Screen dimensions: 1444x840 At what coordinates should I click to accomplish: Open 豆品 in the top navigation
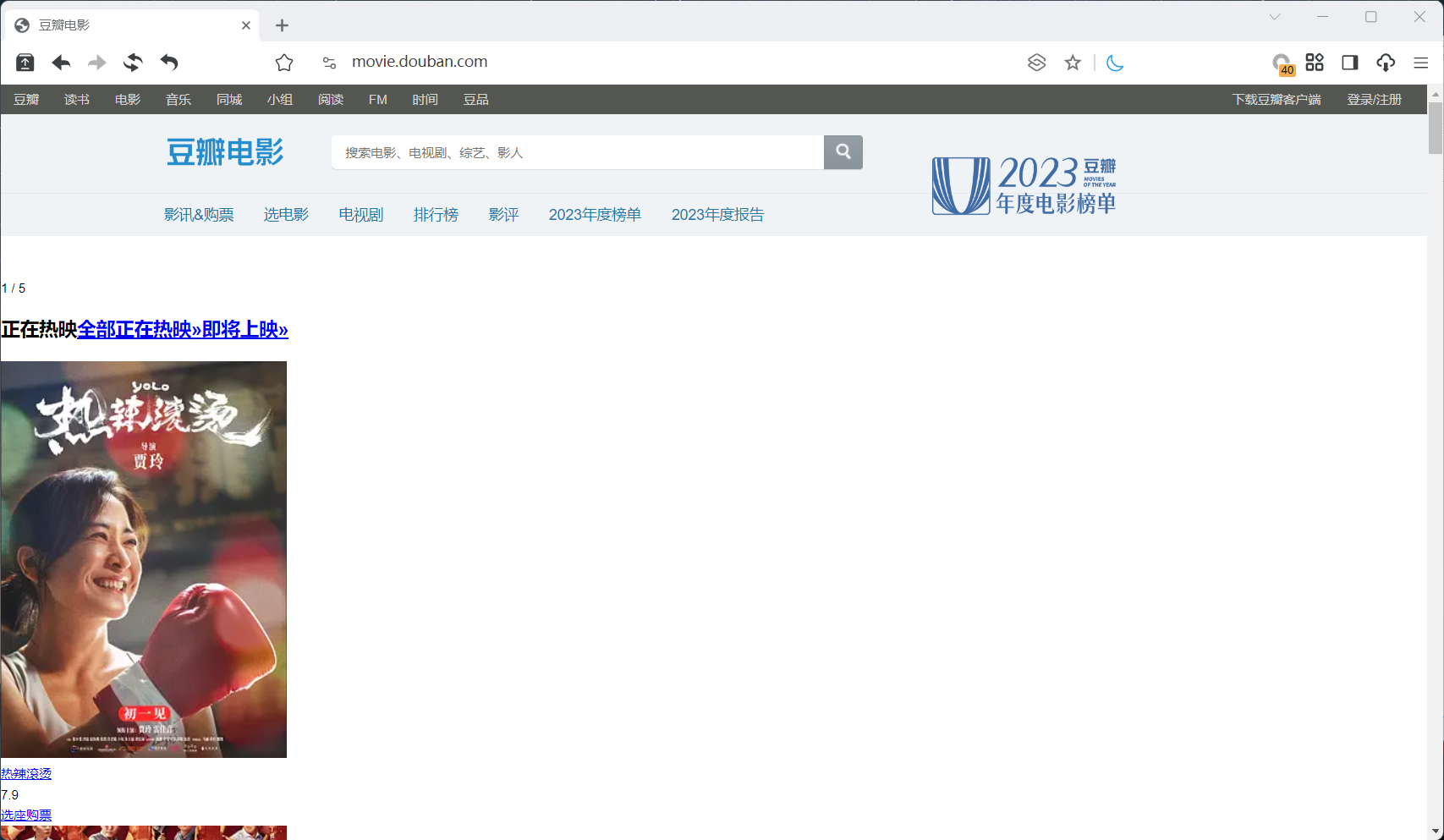coord(476,100)
